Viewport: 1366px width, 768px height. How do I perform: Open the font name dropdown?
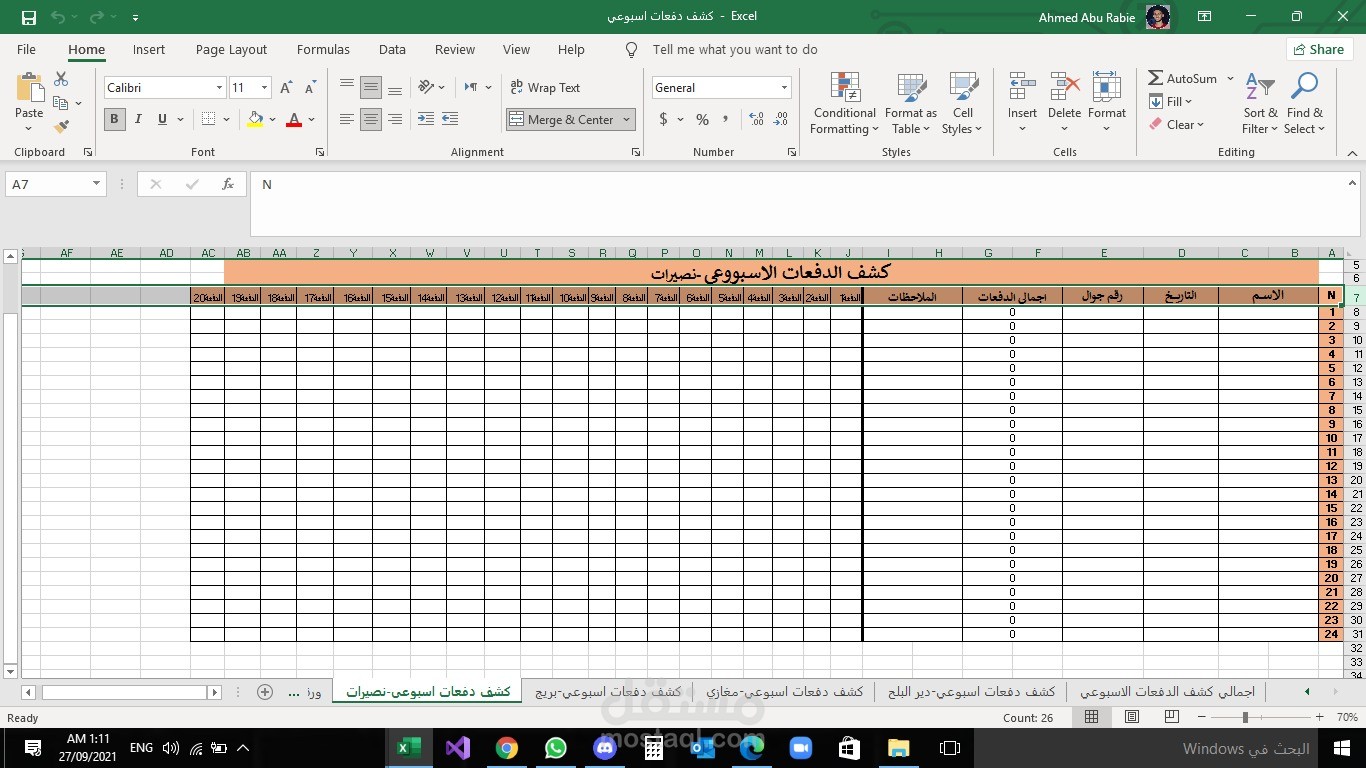219,87
